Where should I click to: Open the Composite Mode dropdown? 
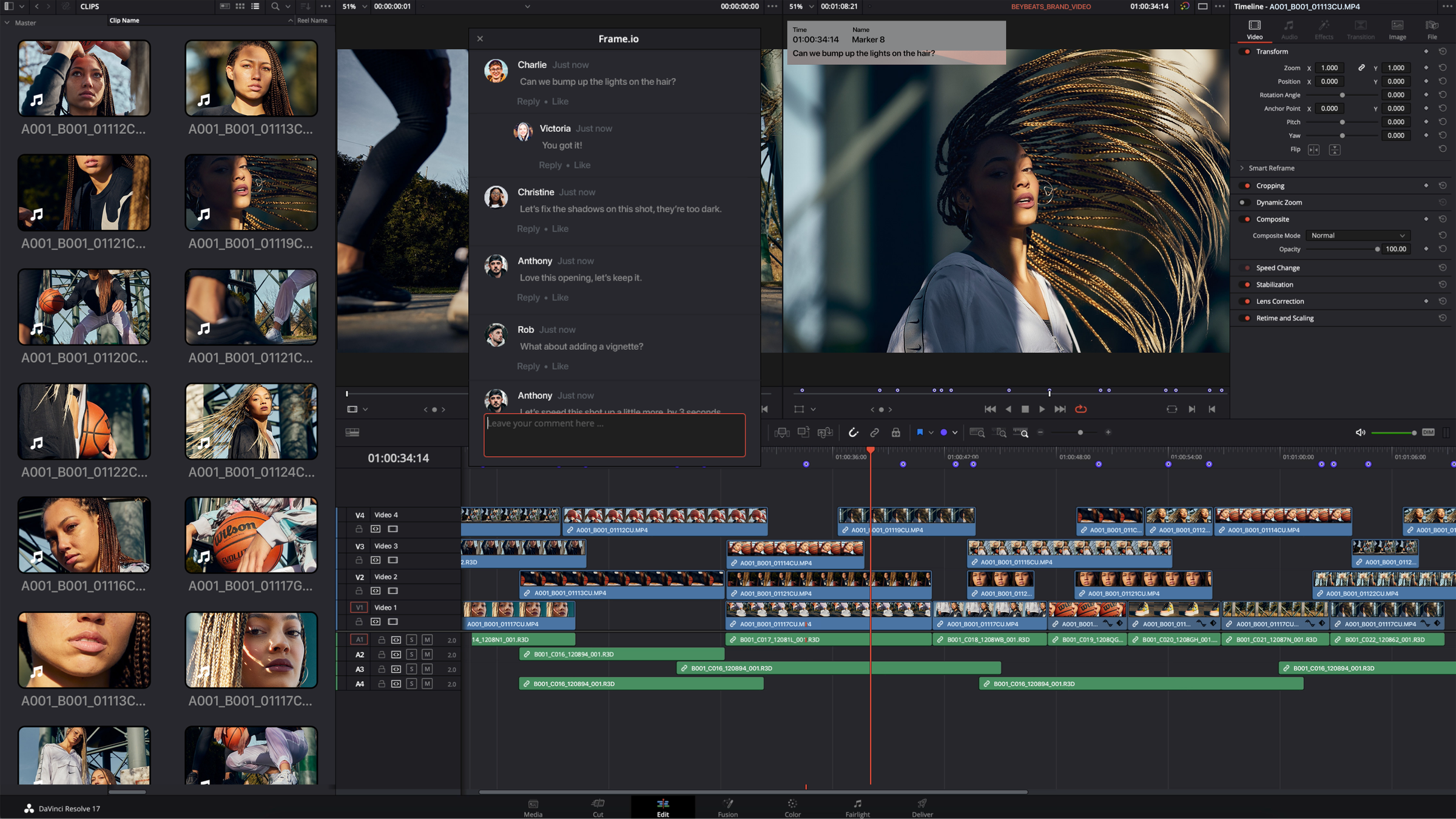click(x=1358, y=235)
